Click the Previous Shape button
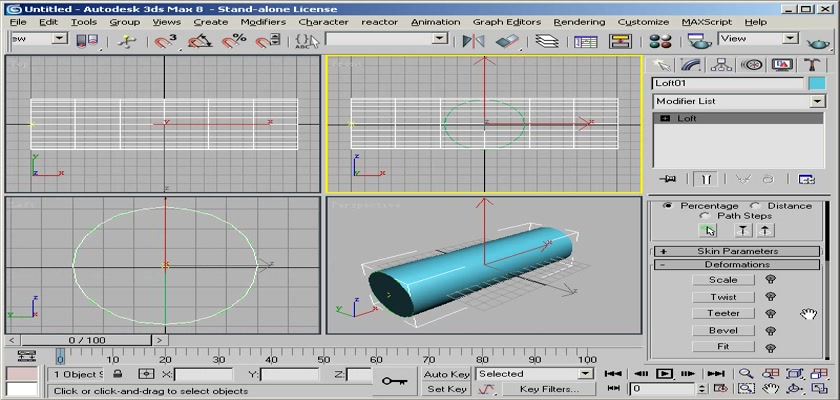 coord(742,230)
